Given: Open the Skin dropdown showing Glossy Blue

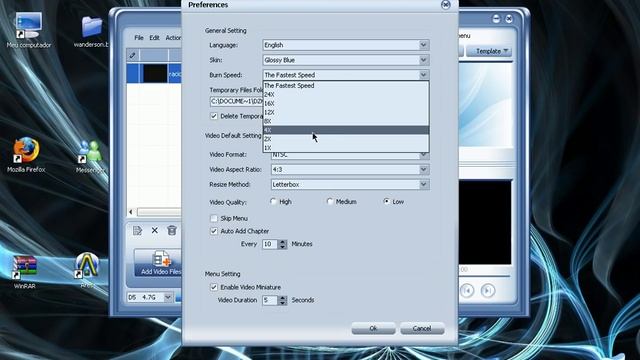Looking at the screenshot, I should tap(346, 60).
